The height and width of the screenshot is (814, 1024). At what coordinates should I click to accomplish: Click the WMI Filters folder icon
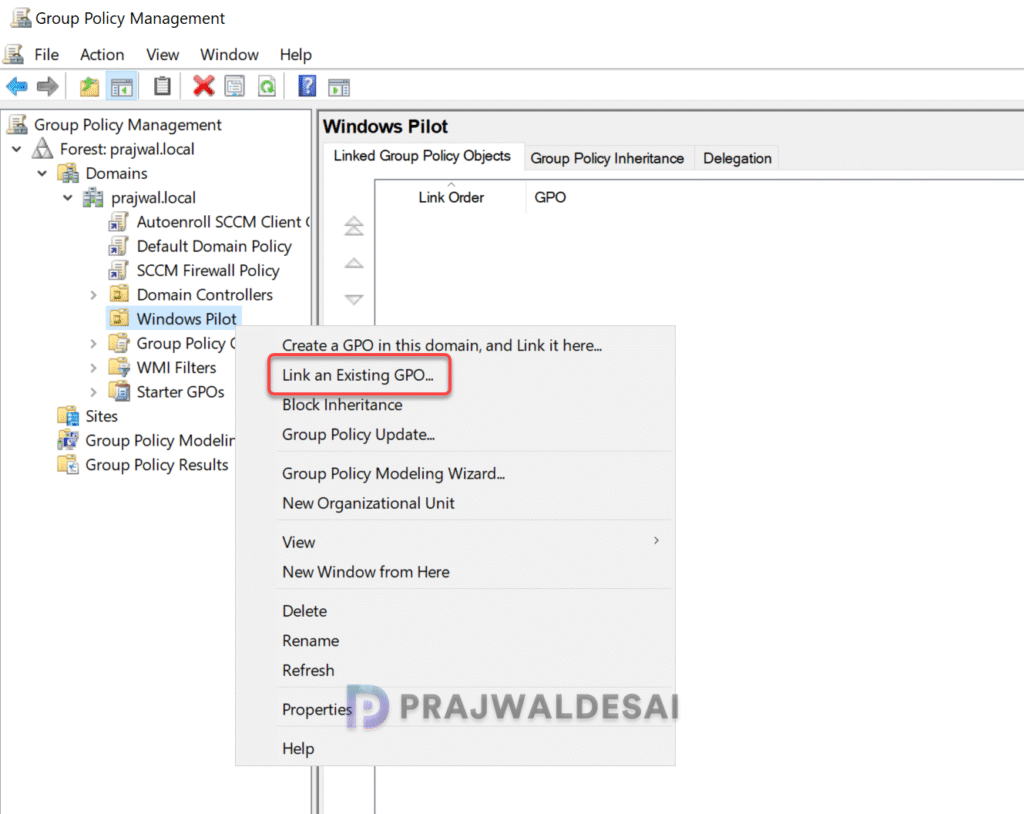(119, 367)
